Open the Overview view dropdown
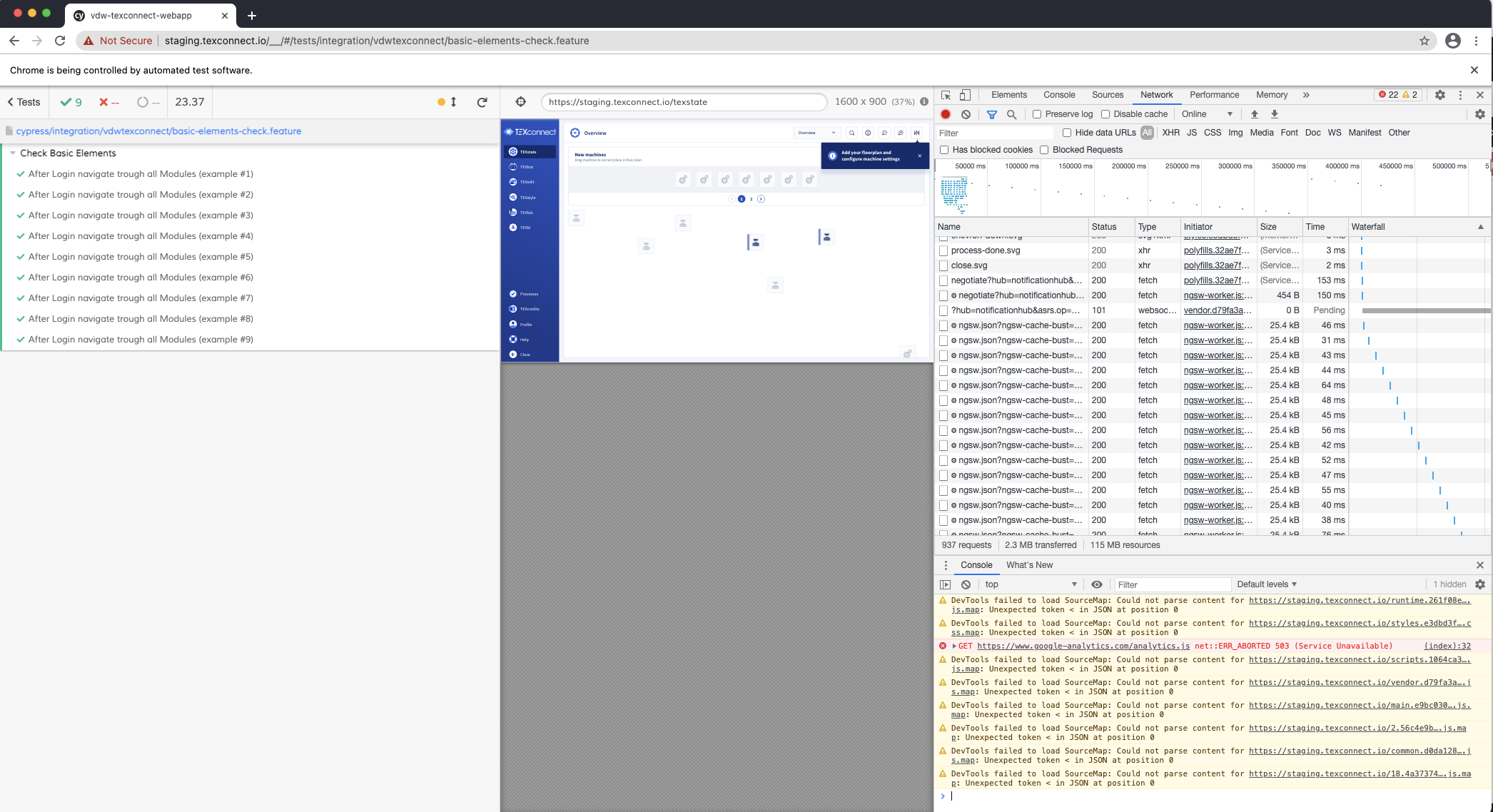Screen dimensions: 1493x812 coord(817,133)
